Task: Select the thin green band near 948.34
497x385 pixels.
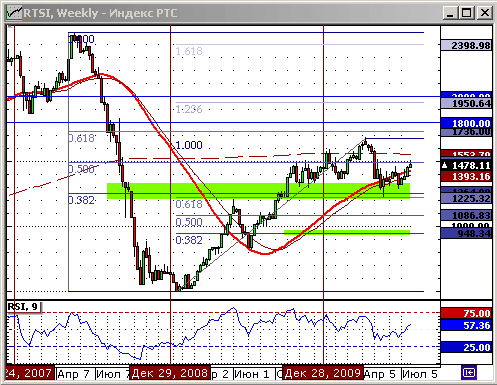Action: (347, 232)
